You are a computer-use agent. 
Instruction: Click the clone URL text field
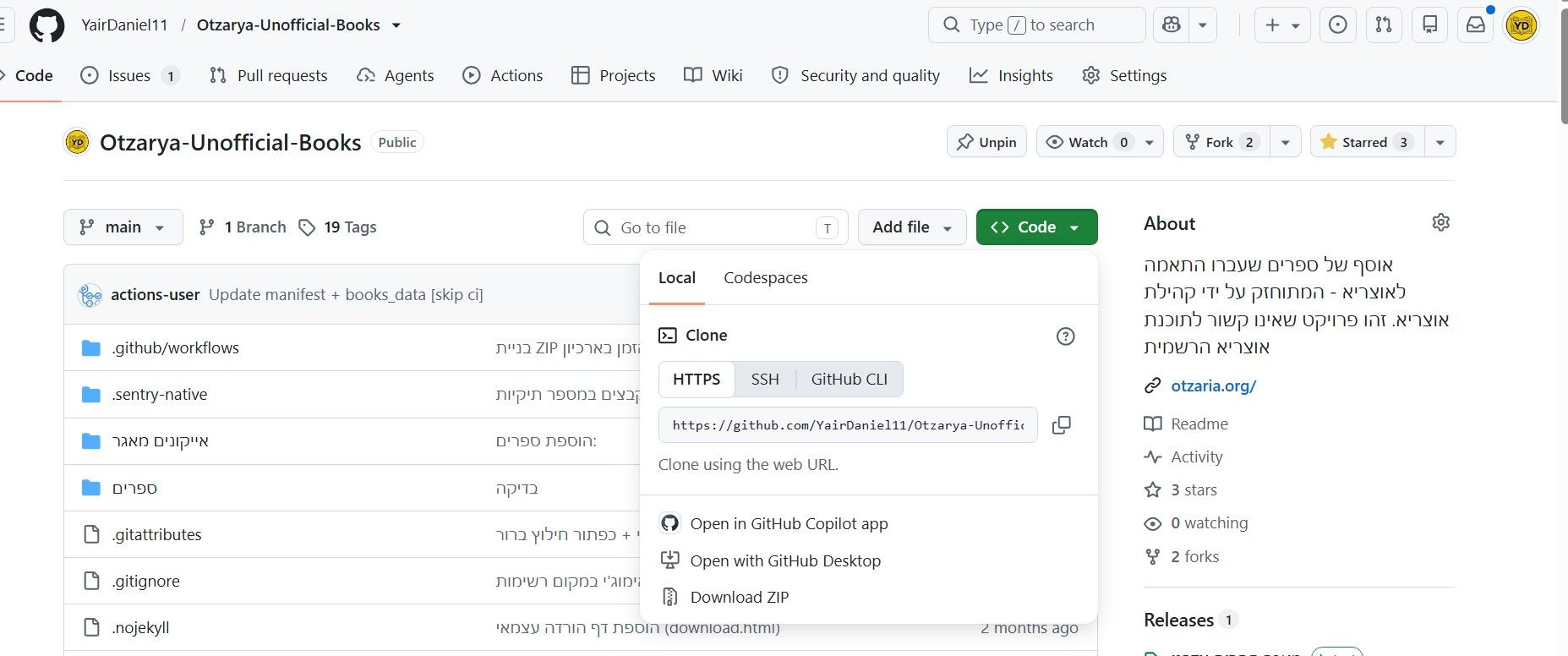[848, 425]
